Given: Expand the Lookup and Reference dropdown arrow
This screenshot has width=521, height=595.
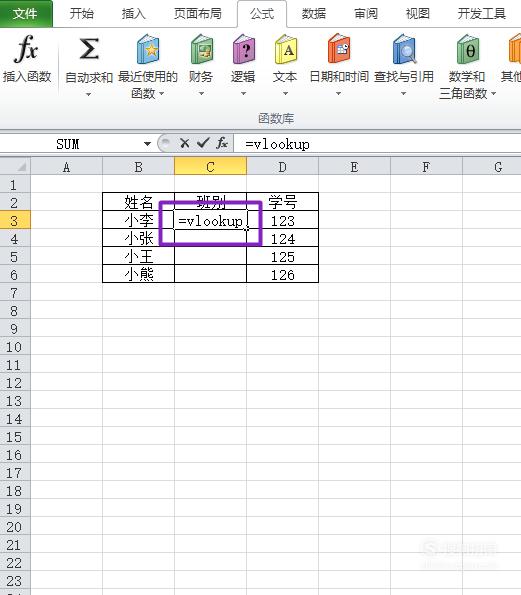Looking at the screenshot, I should point(403,93).
